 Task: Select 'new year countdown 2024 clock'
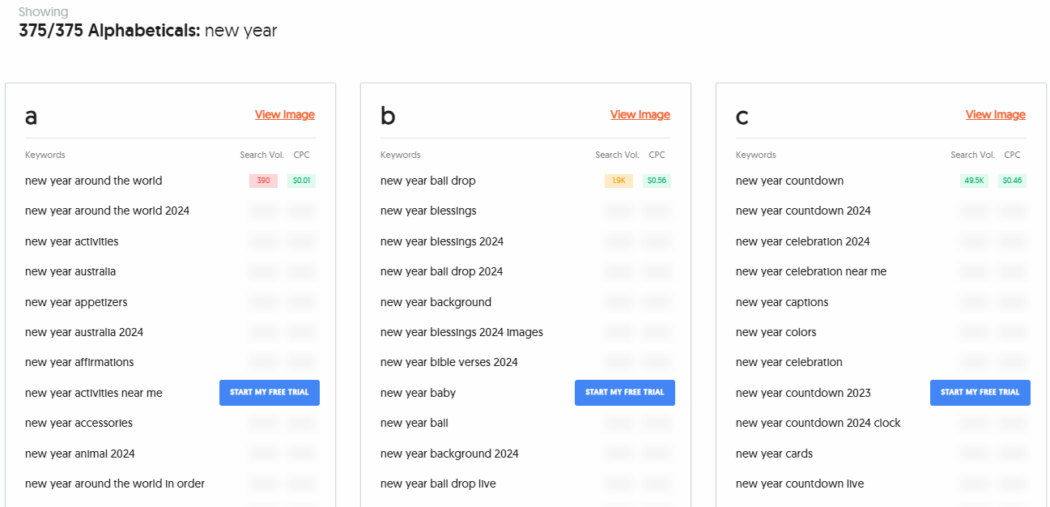pyautogui.click(x=818, y=423)
